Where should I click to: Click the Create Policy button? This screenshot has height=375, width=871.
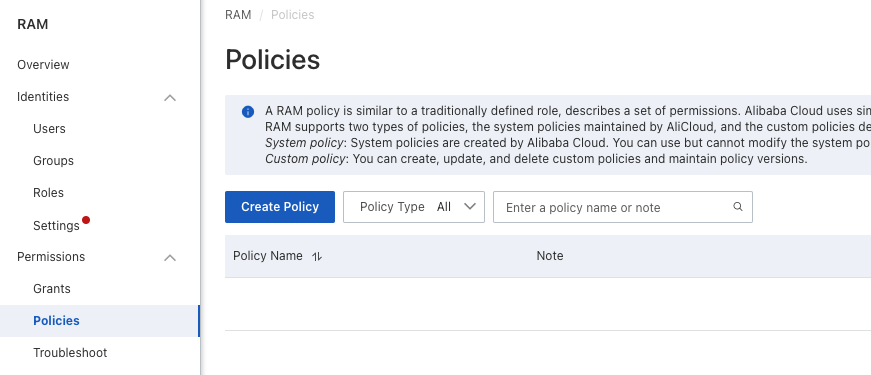pos(280,207)
